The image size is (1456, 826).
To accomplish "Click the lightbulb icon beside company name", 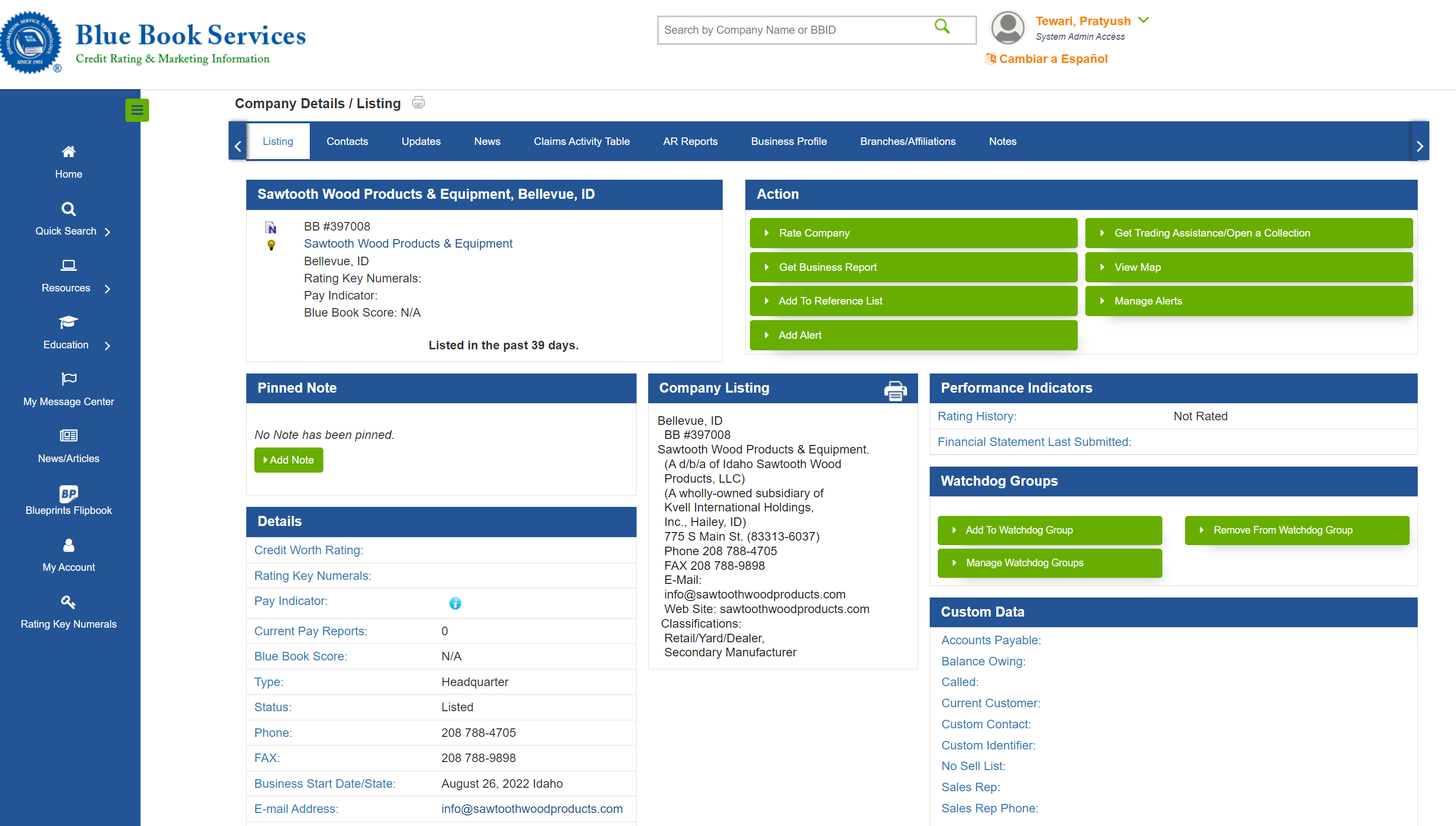I will coord(271,245).
